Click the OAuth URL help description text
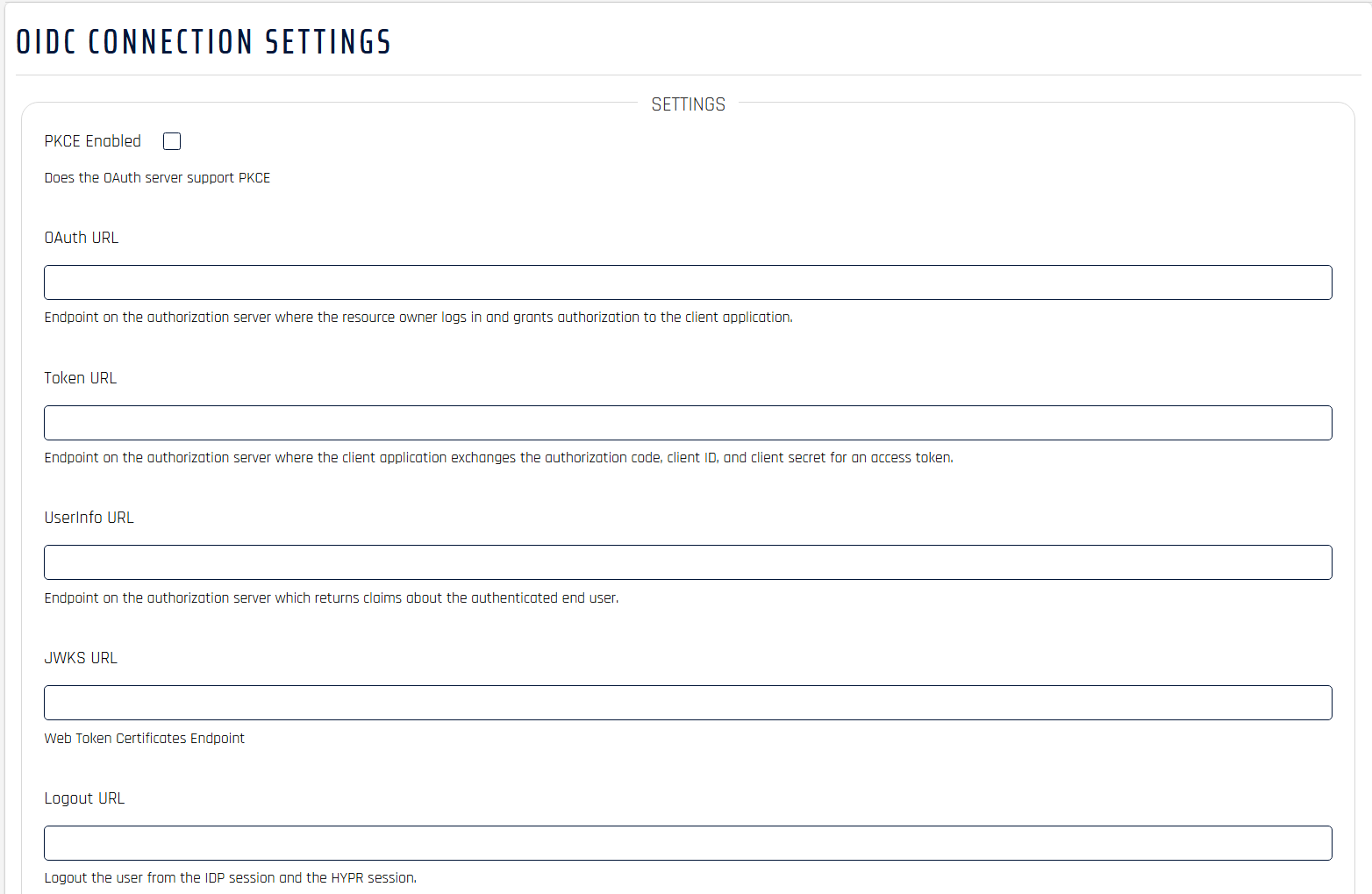 click(x=418, y=318)
